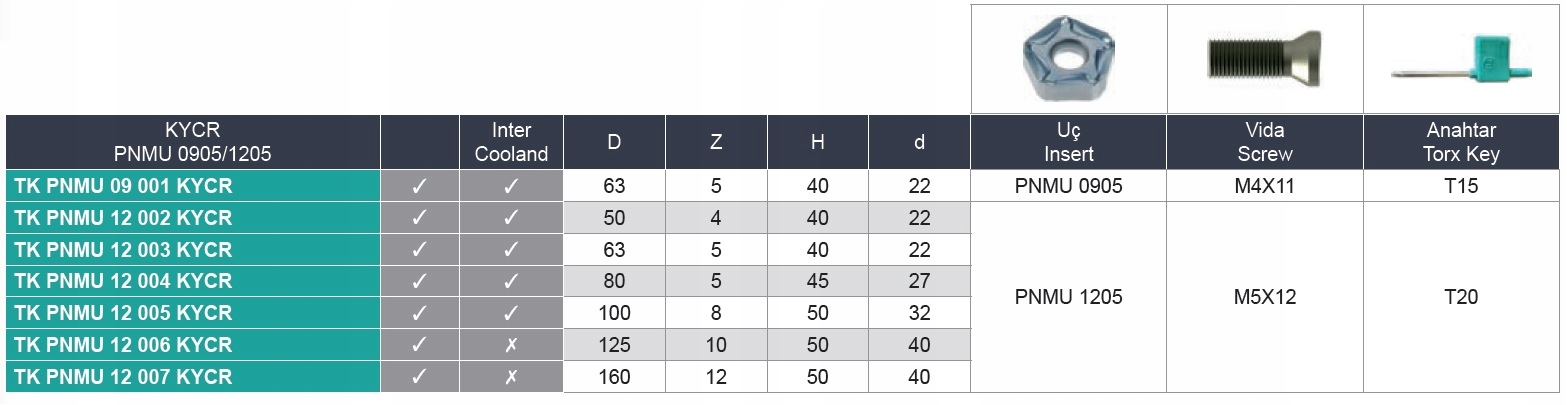Click the T20 Torx key cell
Screen dimensions: 1567x405
tap(1461, 297)
